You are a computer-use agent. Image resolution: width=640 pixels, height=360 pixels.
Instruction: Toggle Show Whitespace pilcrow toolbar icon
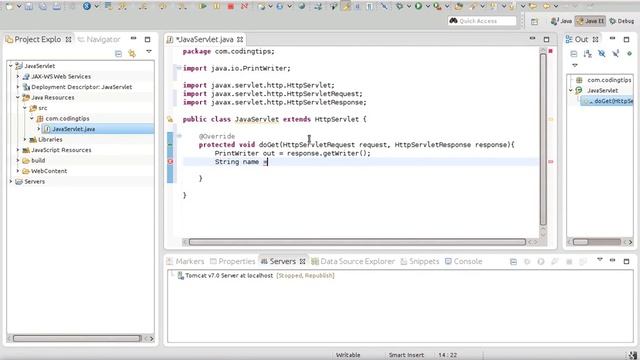[x=369, y=6]
